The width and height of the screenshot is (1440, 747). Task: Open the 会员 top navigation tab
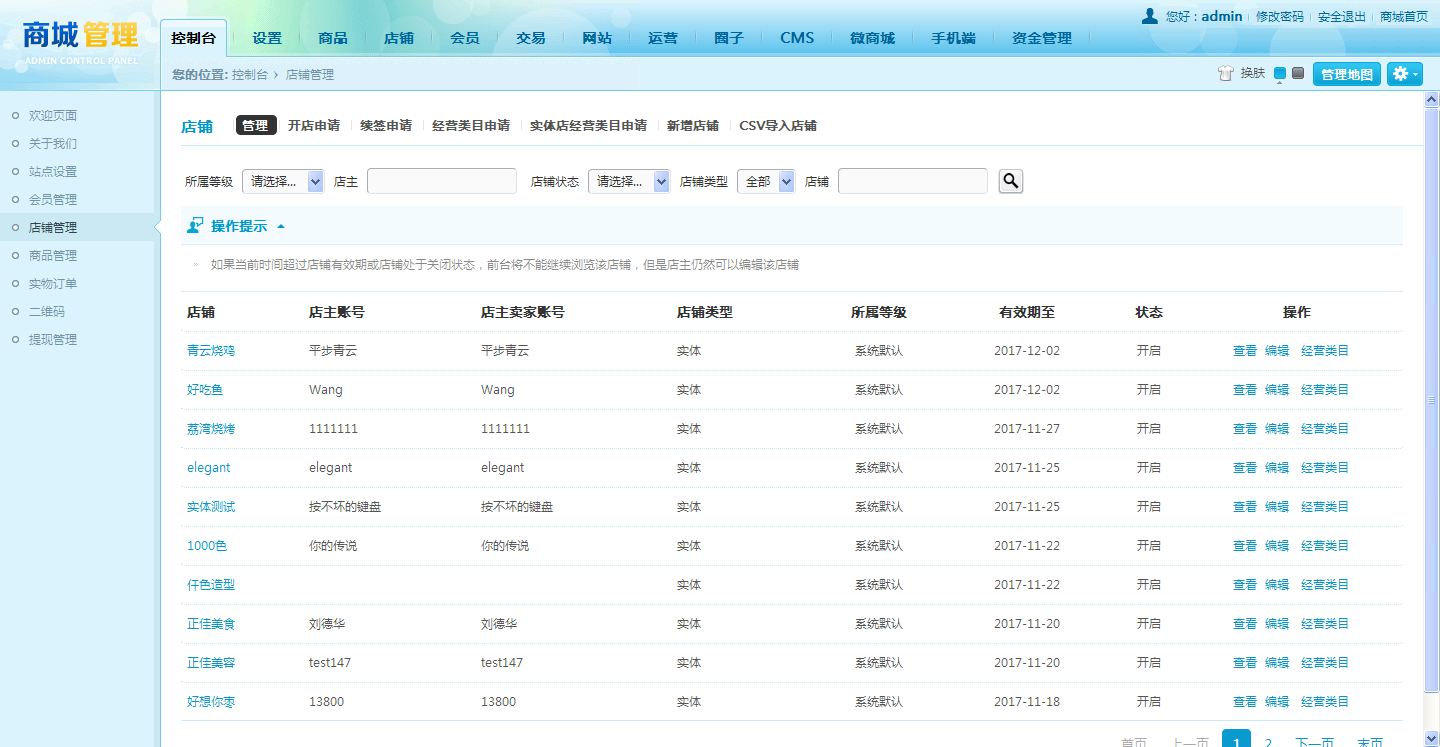[x=465, y=38]
